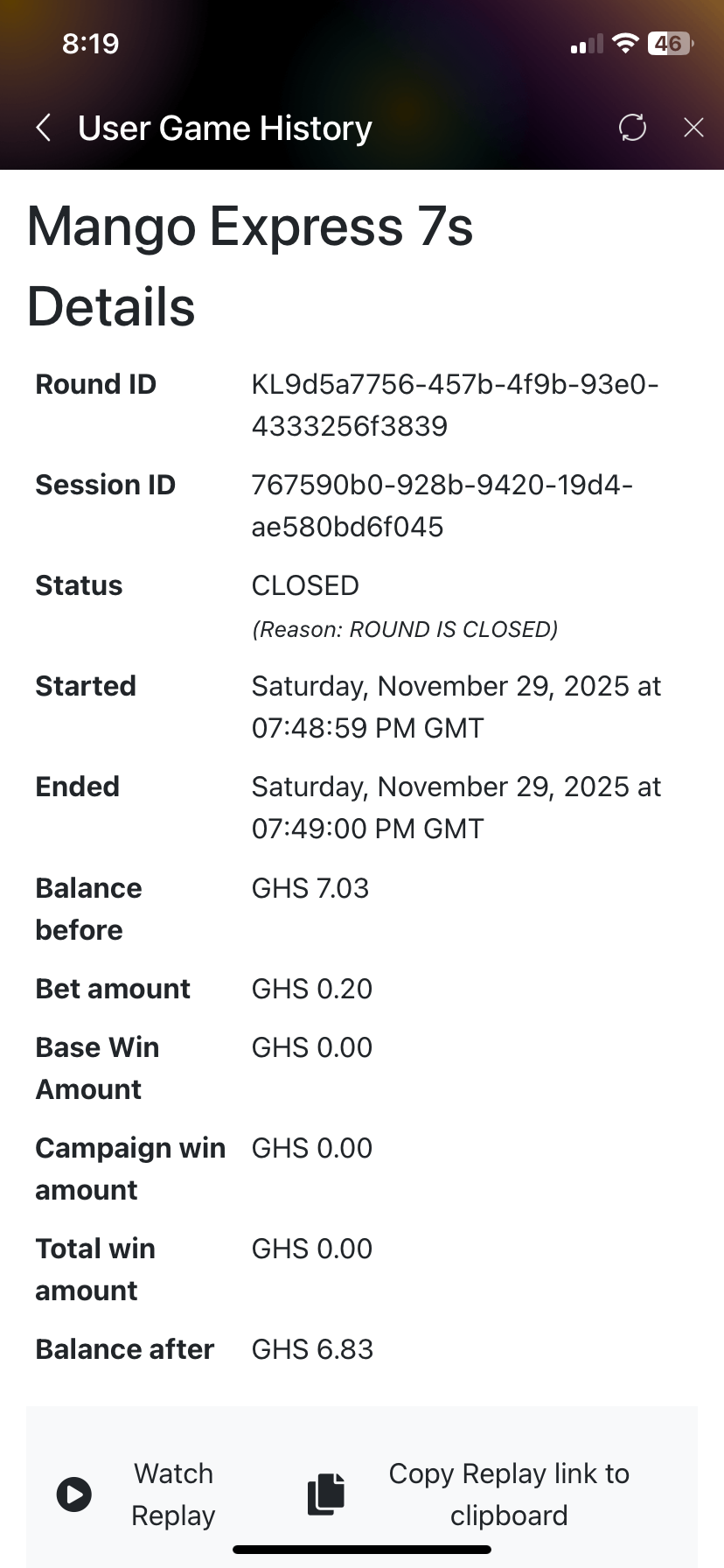The width and height of the screenshot is (724, 1568).
Task: Tap the Watch Replay label
Action: click(173, 1494)
